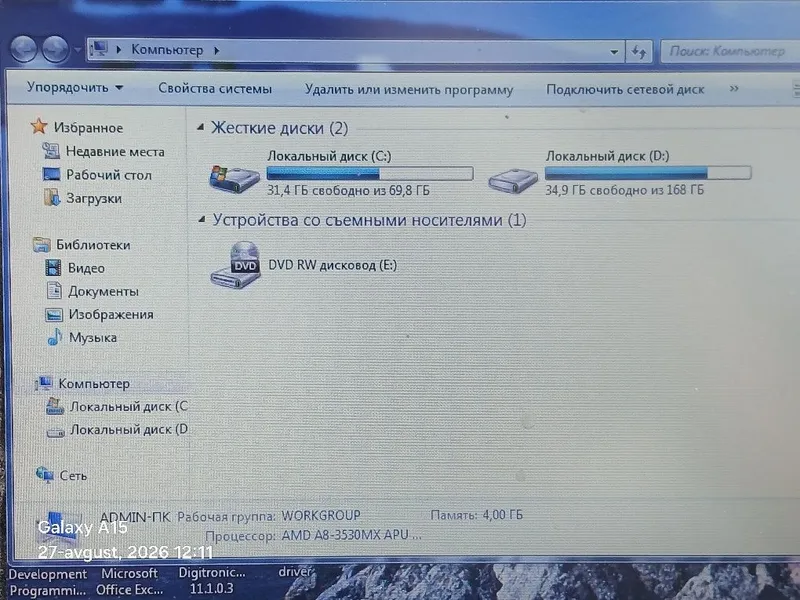
Task: Click the C: drive capacity bar
Action: click(x=370, y=173)
